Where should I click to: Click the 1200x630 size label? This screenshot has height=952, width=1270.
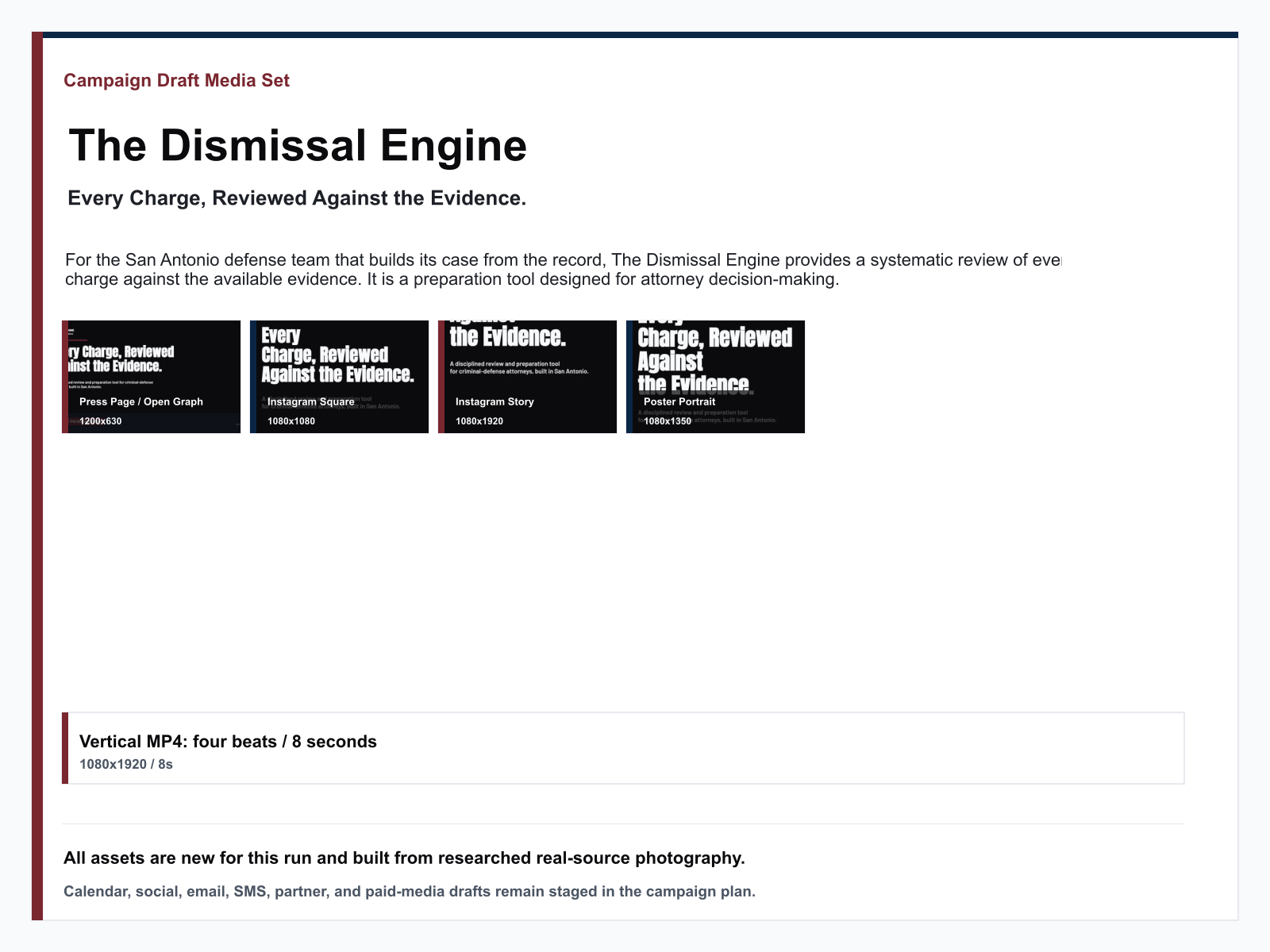click(x=100, y=421)
